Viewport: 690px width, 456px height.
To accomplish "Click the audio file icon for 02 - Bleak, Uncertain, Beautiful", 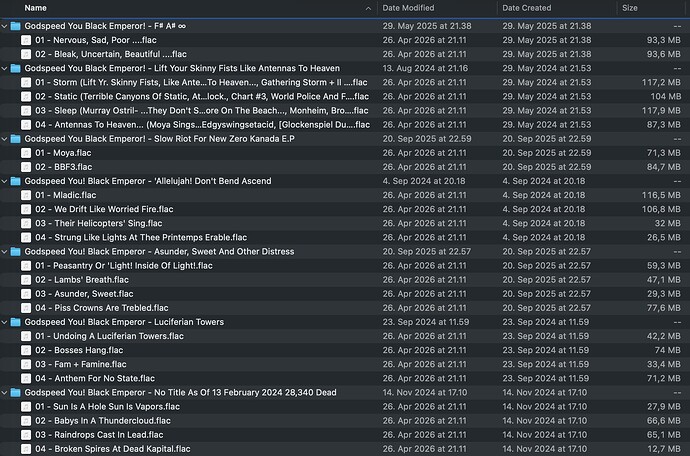I will tap(26, 54).
